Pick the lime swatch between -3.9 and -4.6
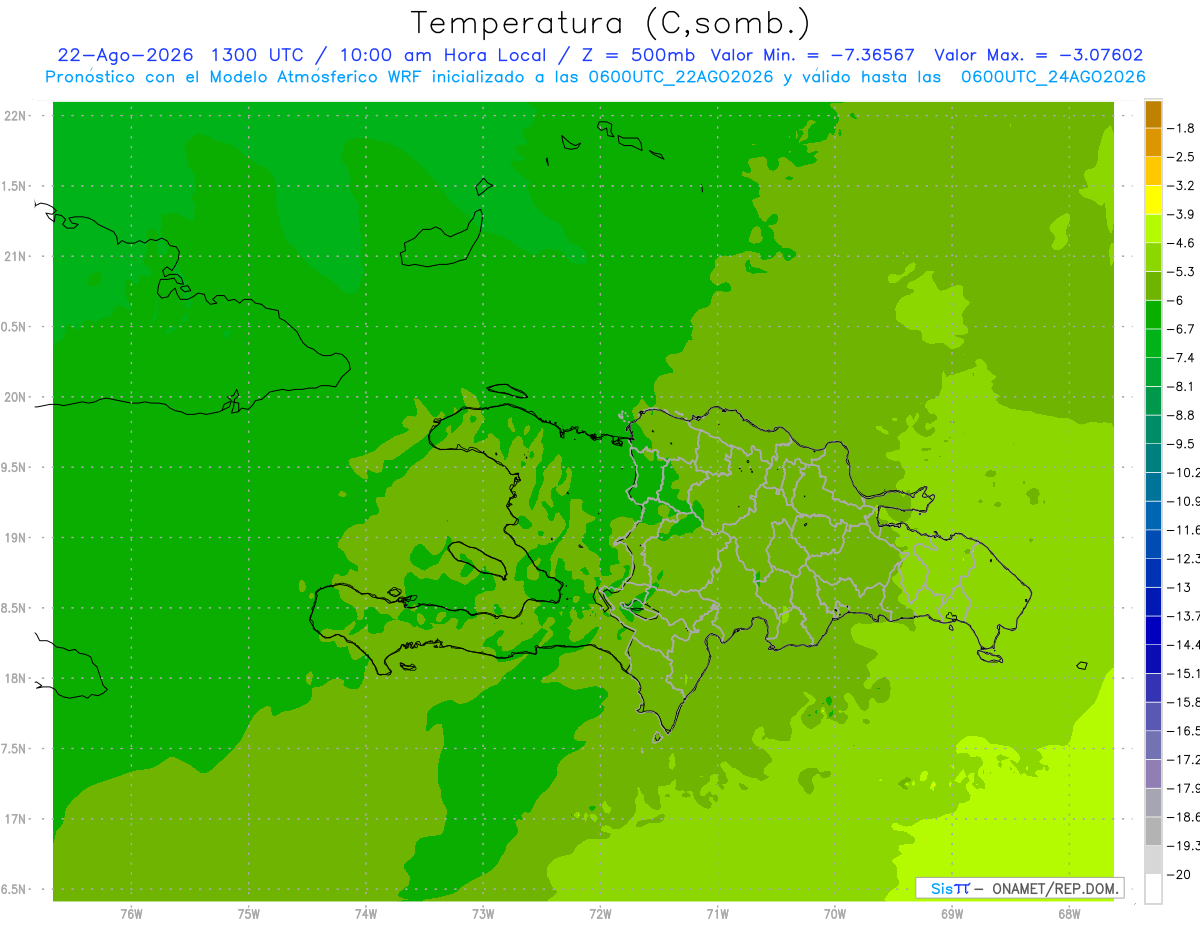 1153,229
